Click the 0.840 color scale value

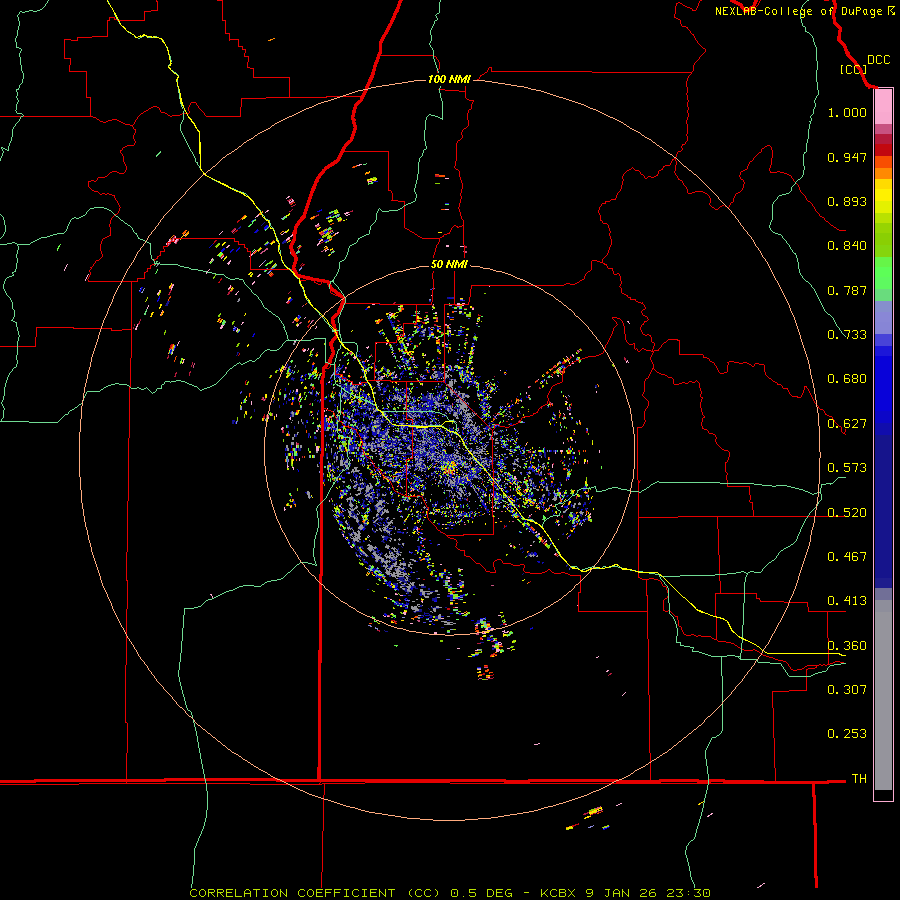tap(847, 246)
